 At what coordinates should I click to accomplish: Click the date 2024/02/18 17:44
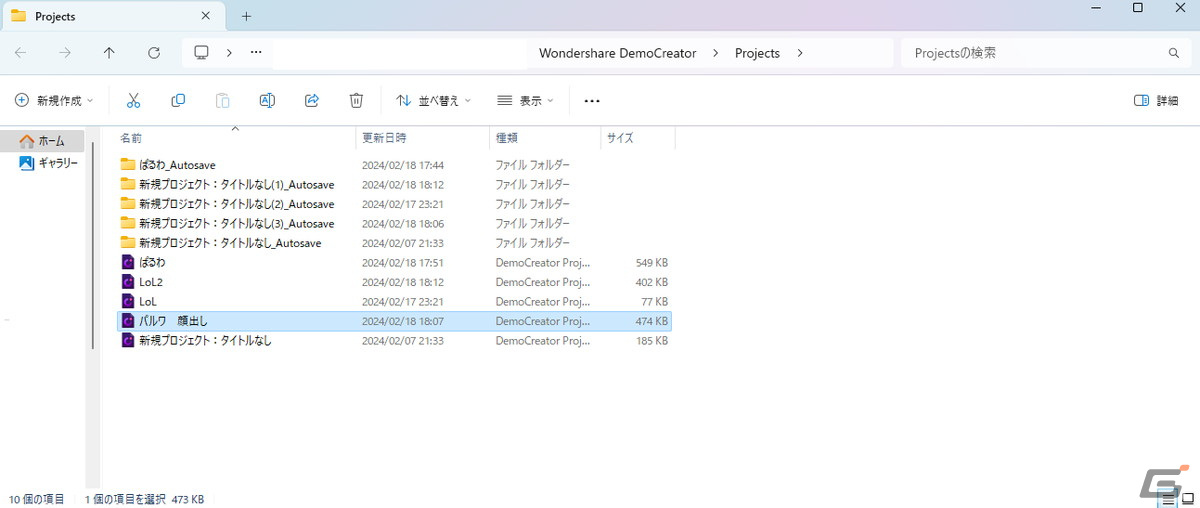click(x=402, y=165)
